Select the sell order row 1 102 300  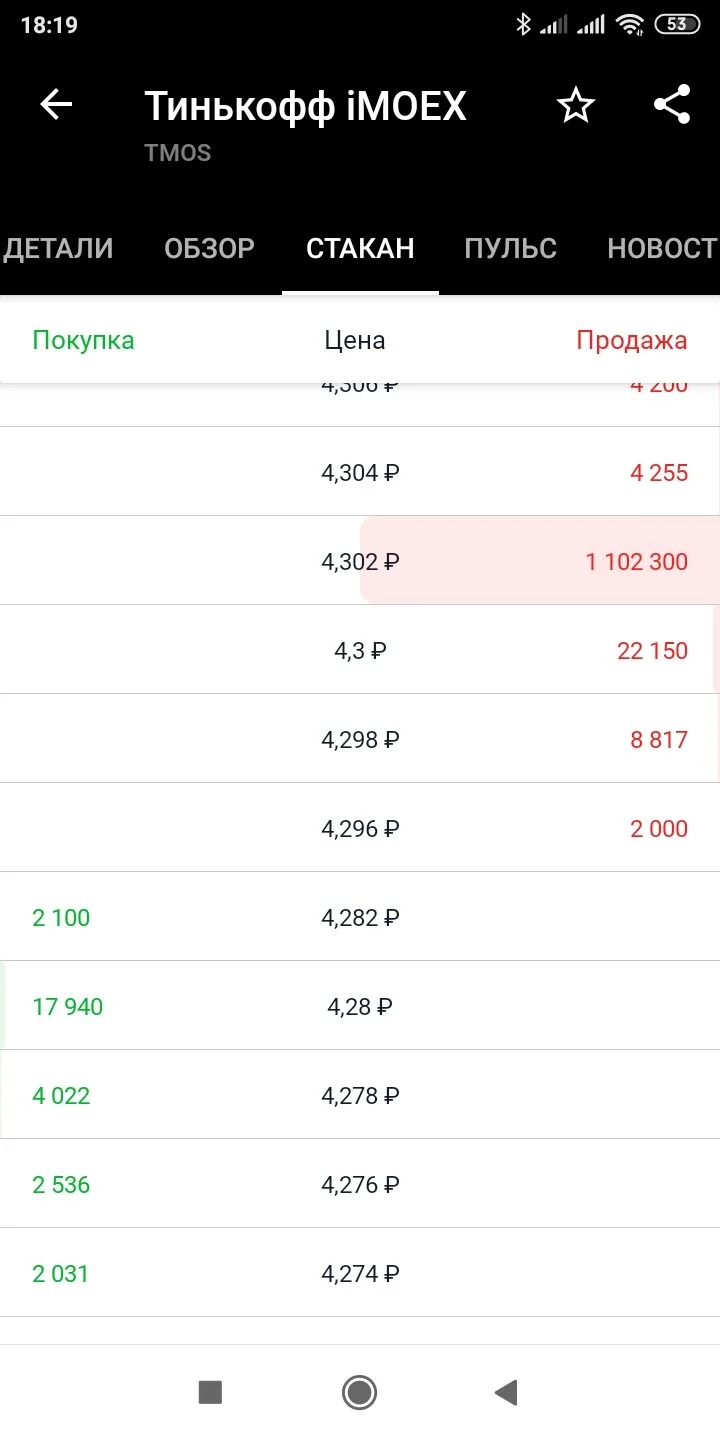[360, 561]
